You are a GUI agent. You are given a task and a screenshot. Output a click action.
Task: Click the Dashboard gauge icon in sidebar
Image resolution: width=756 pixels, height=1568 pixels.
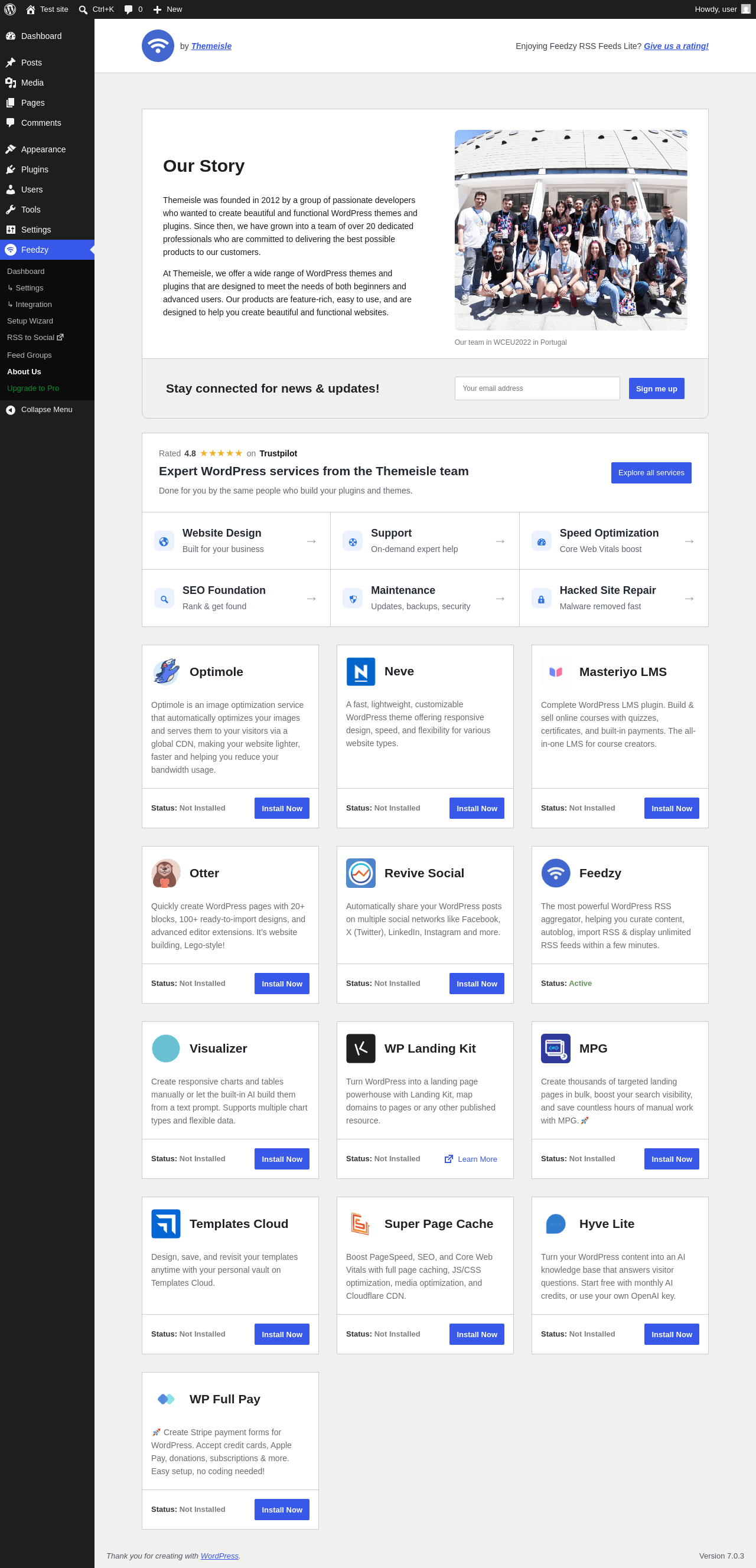coord(11,36)
